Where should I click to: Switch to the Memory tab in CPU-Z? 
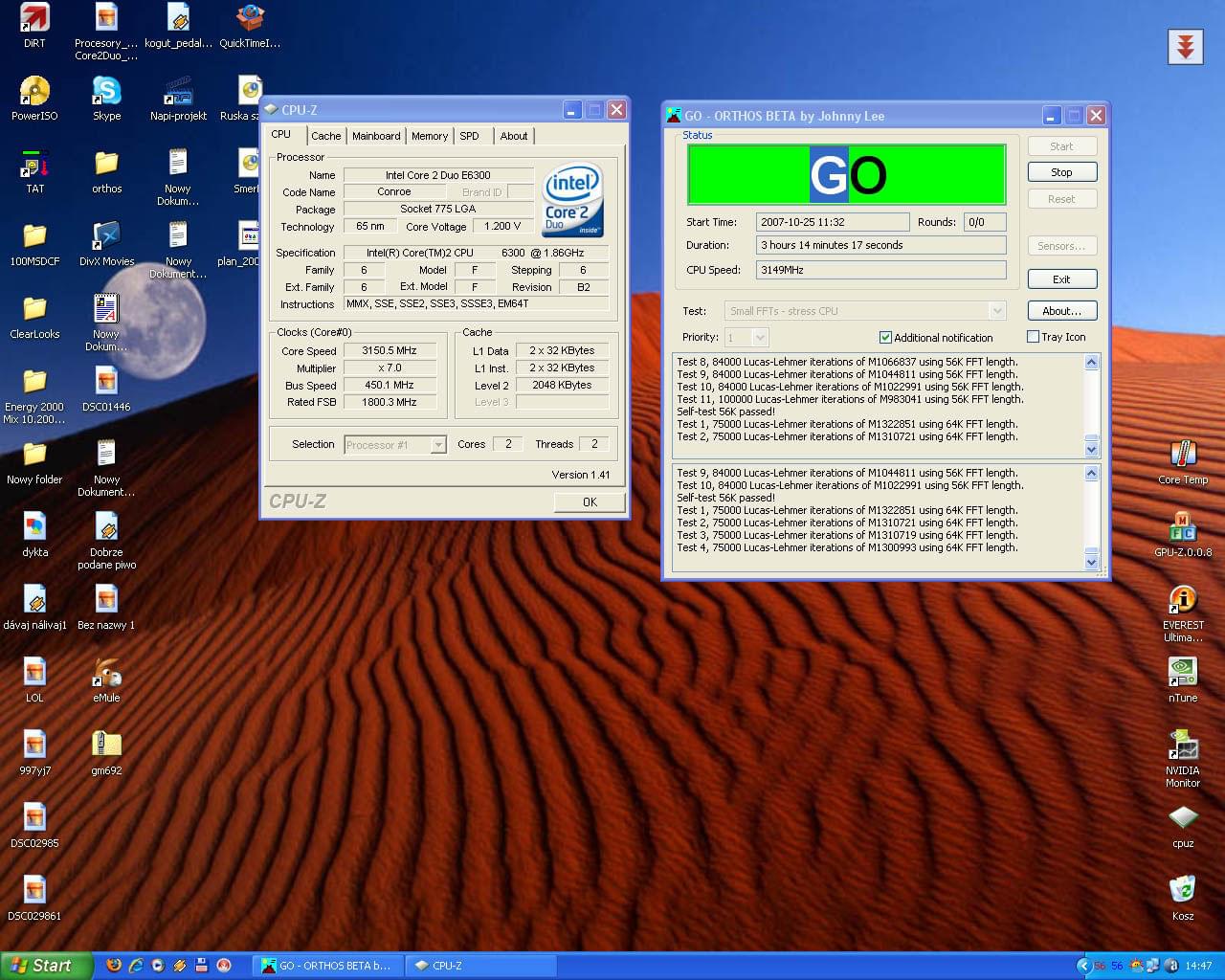[430, 136]
